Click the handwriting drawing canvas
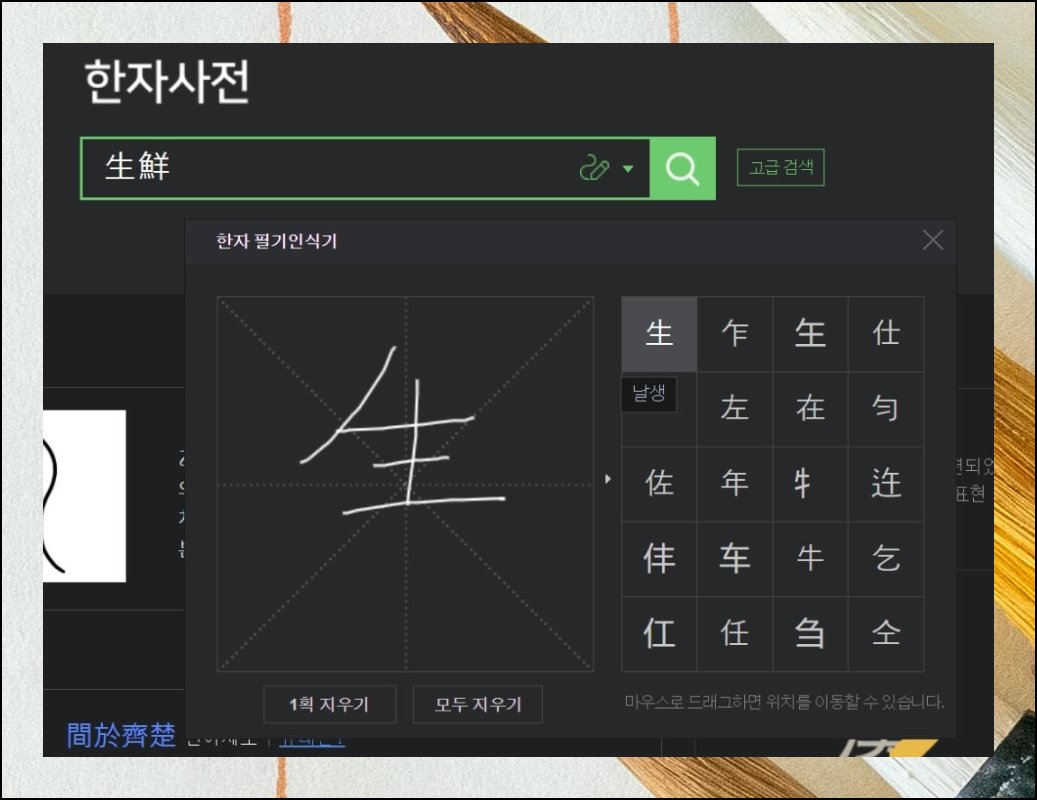This screenshot has width=1037, height=800. coord(405,484)
